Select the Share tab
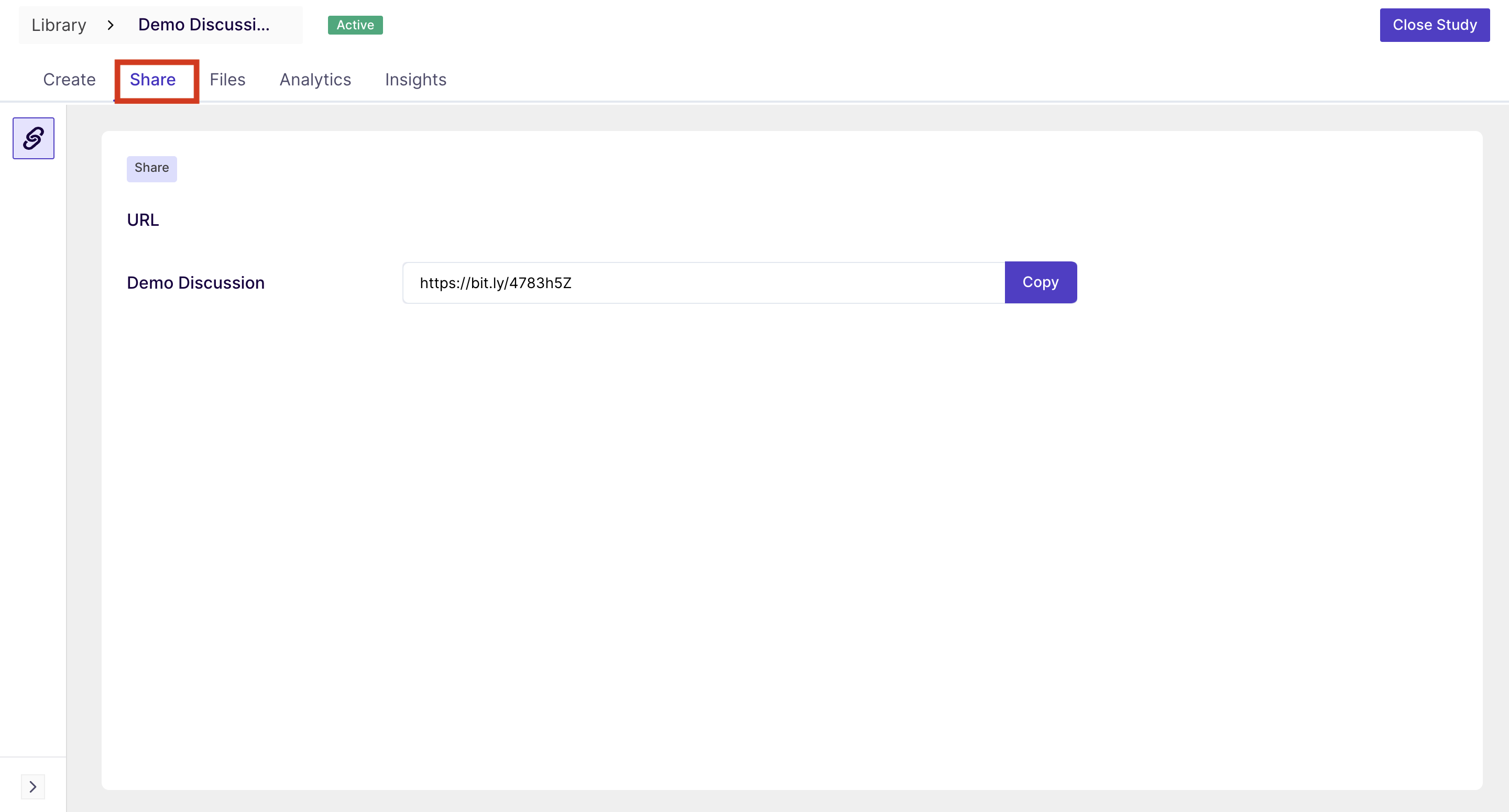 click(153, 80)
